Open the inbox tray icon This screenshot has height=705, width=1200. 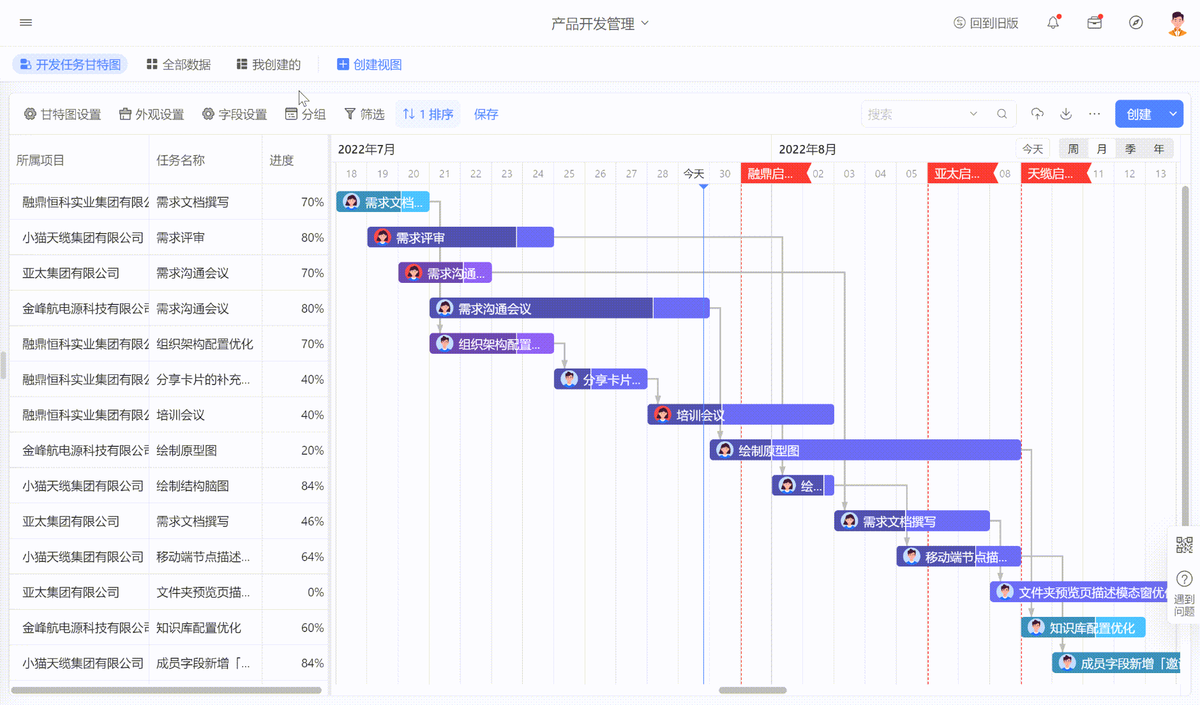(x=1095, y=23)
